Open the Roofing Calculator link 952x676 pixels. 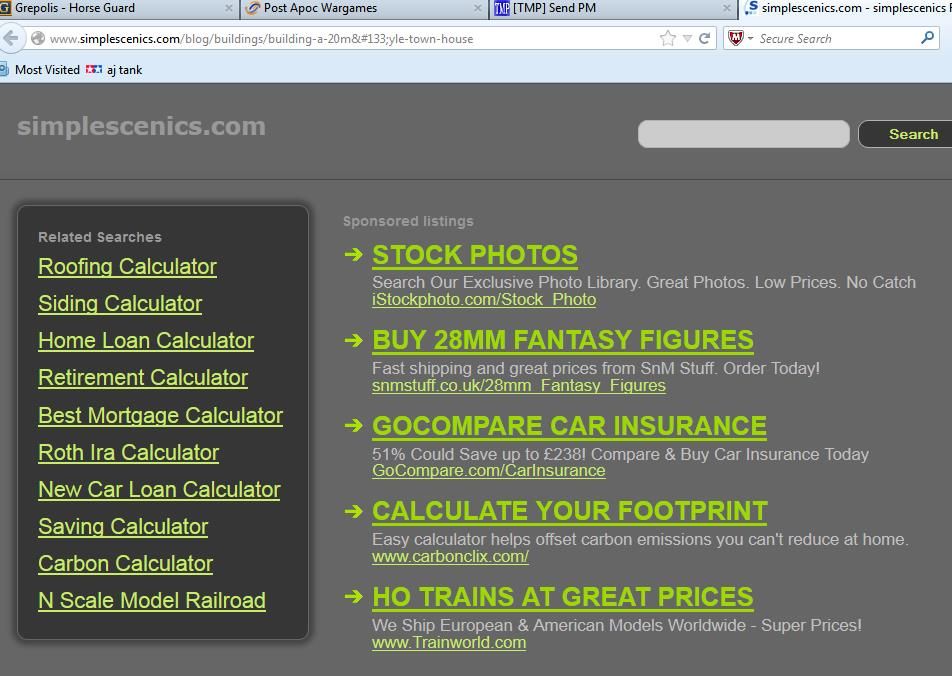click(127, 267)
